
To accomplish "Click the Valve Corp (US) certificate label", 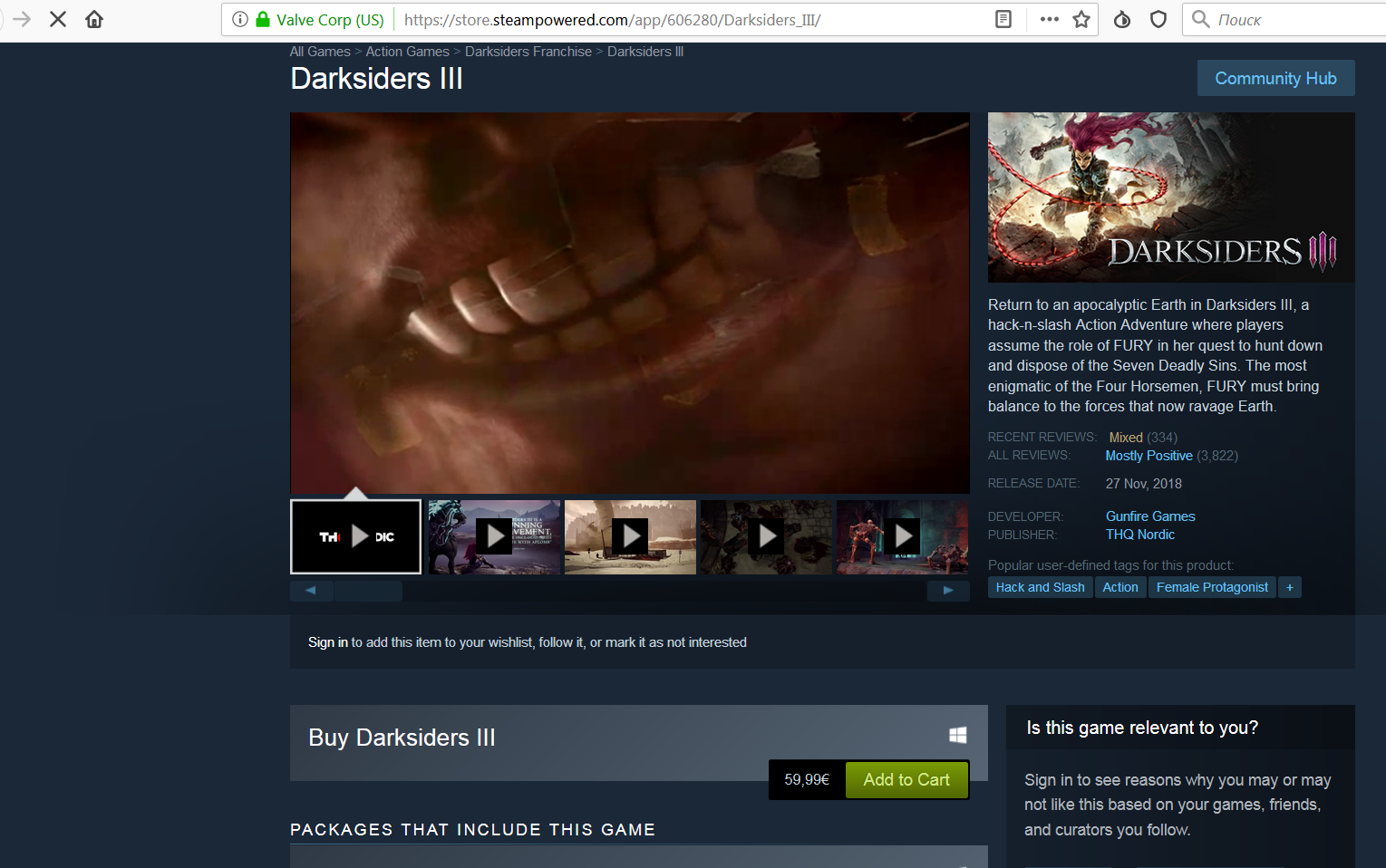I will tap(330, 19).
